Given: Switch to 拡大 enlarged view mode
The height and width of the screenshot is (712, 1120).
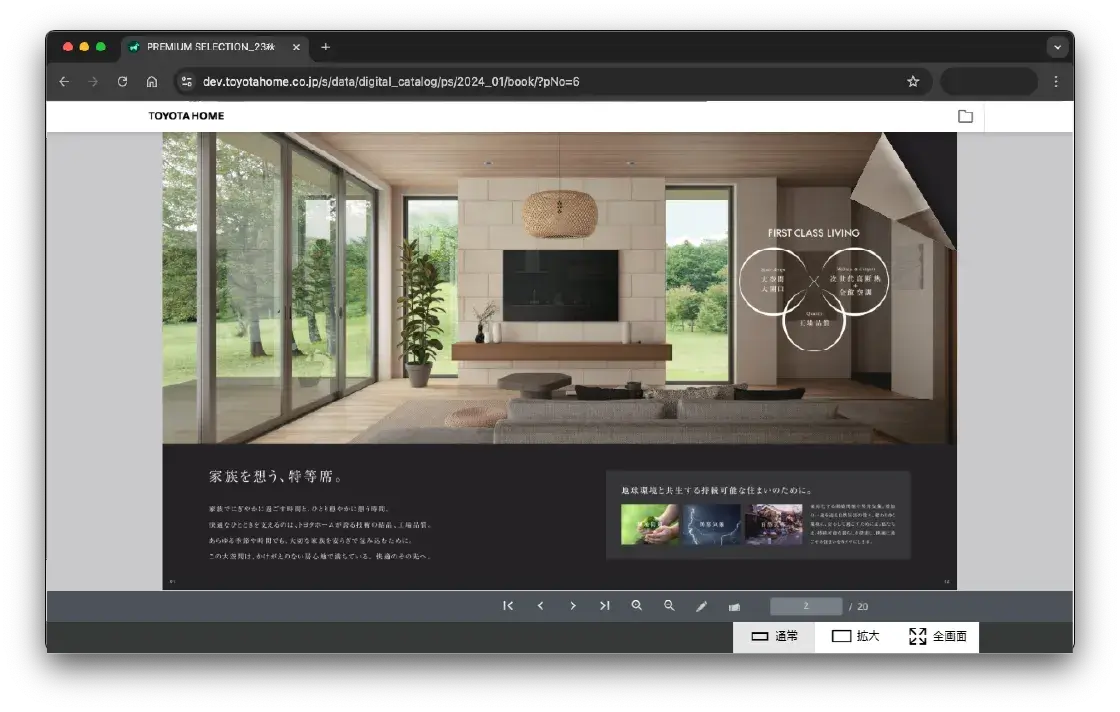Looking at the screenshot, I should tap(855, 637).
